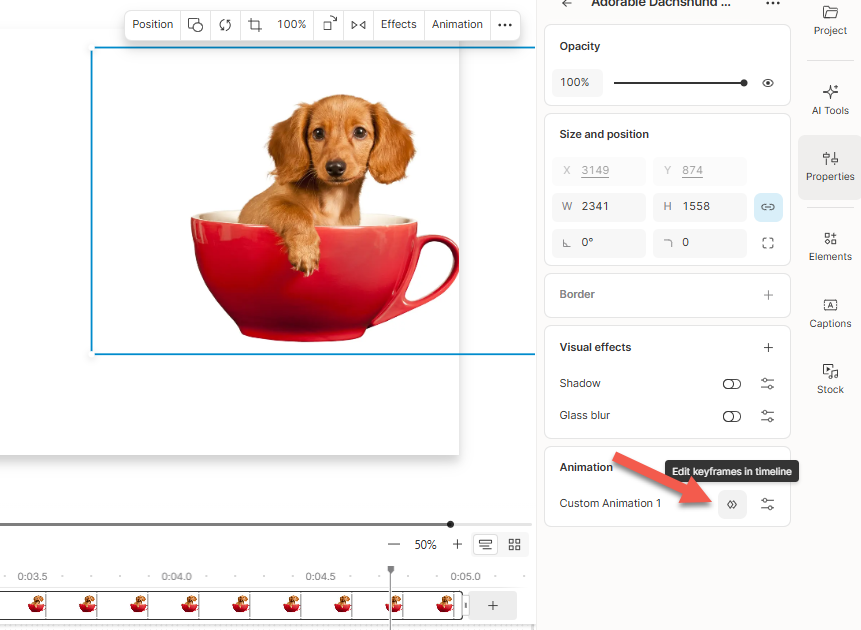Enable the Shadow visual effect
The width and height of the screenshot is (861, 630).
point(731,383)
